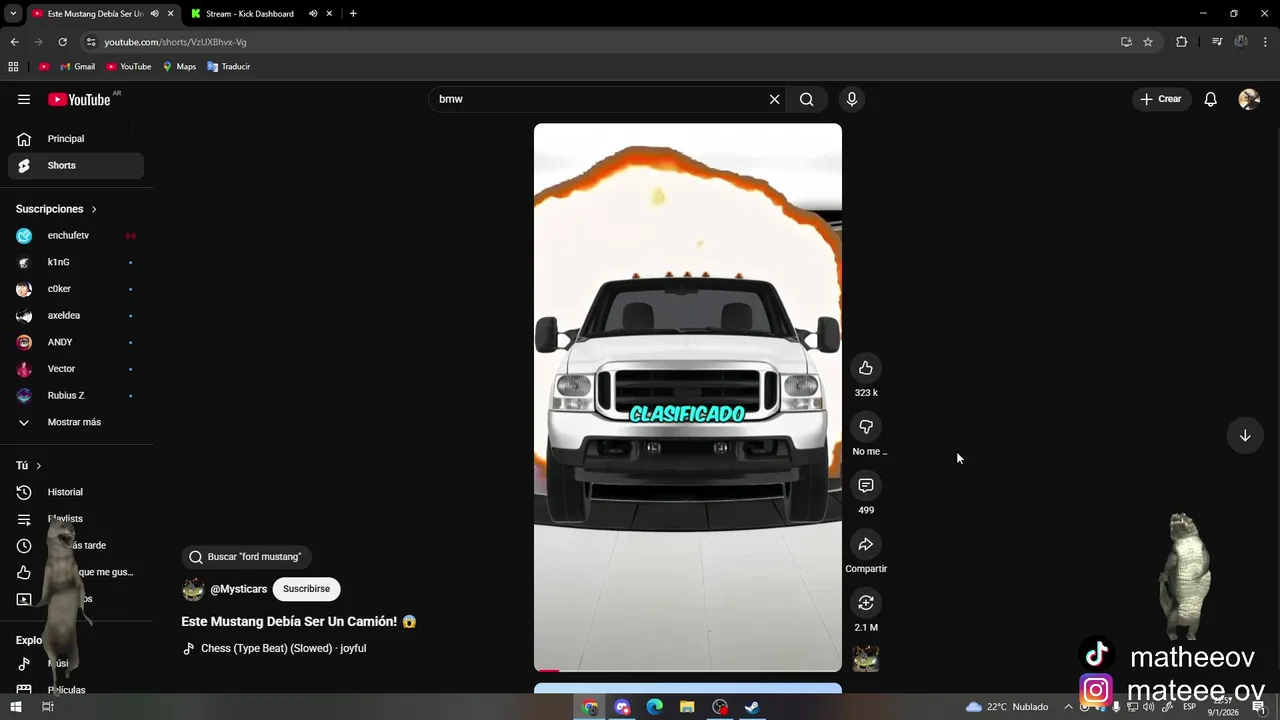Image resolution: width=1280 pixels, height=720 pixels.
Task: Open the c0ker subscription channel
Action: click(x=76, y=289)
